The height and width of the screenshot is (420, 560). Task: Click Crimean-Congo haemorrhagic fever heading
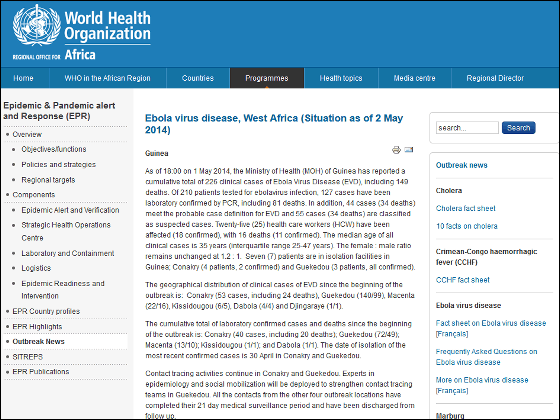[486, 257]
